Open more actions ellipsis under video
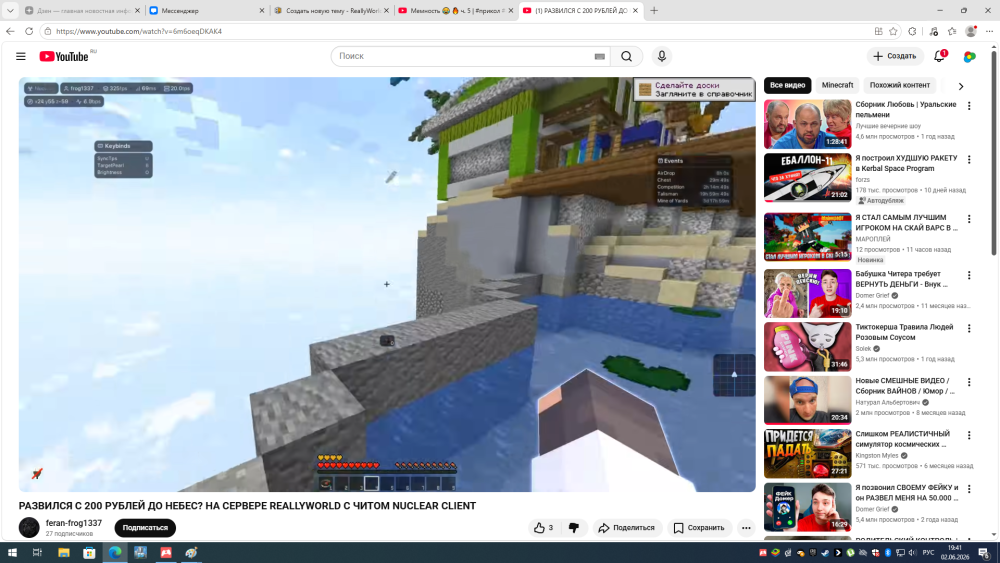Image resolution: width=1000 pixels, height=563 pixels. point(746,527)
